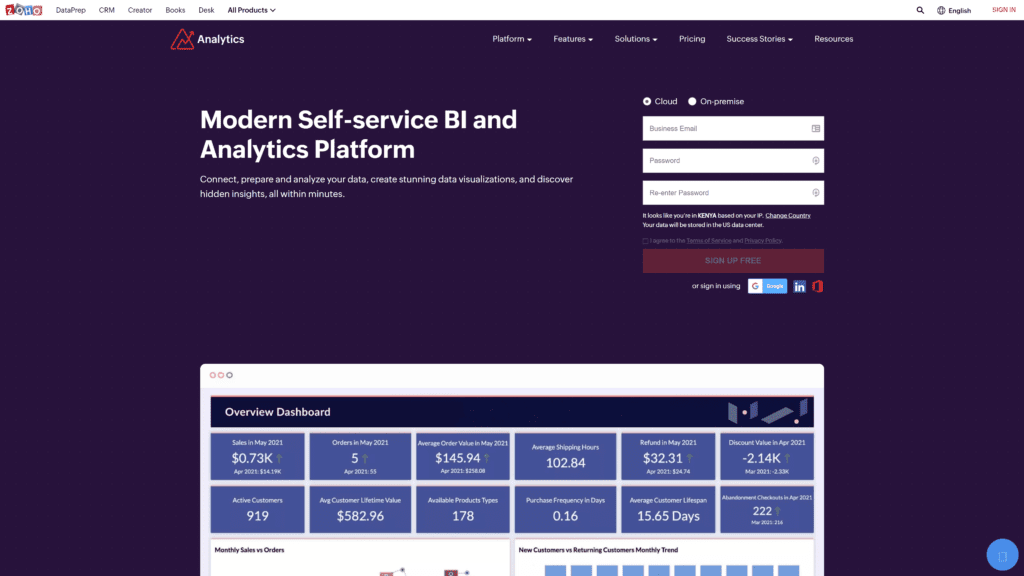Open Desk from the top bar

[x=206, y=10]
